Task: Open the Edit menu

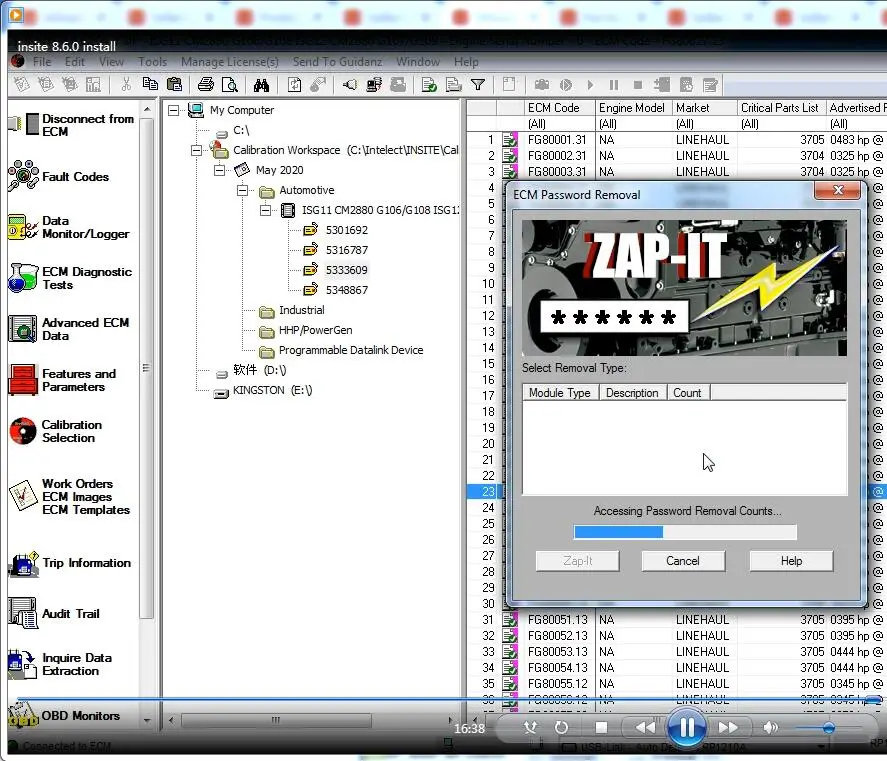Action: (75, 62)
